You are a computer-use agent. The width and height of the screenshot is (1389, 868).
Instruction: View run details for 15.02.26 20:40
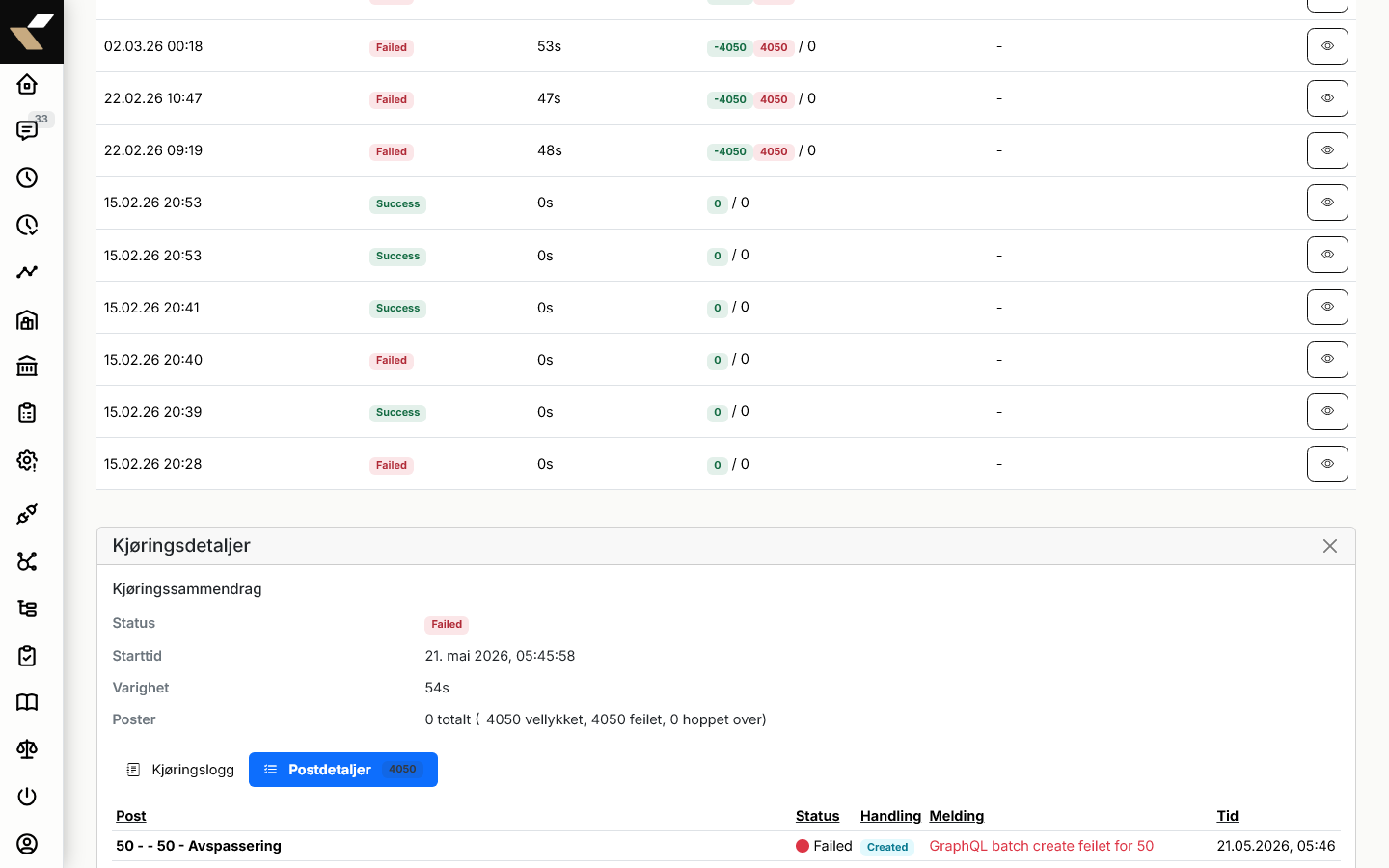1327,360
